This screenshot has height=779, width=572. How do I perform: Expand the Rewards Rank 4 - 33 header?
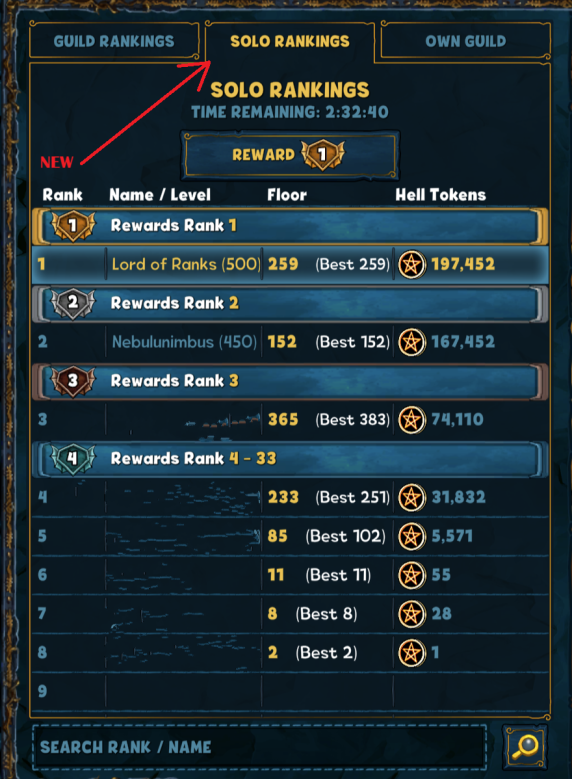tap(290, 459)
